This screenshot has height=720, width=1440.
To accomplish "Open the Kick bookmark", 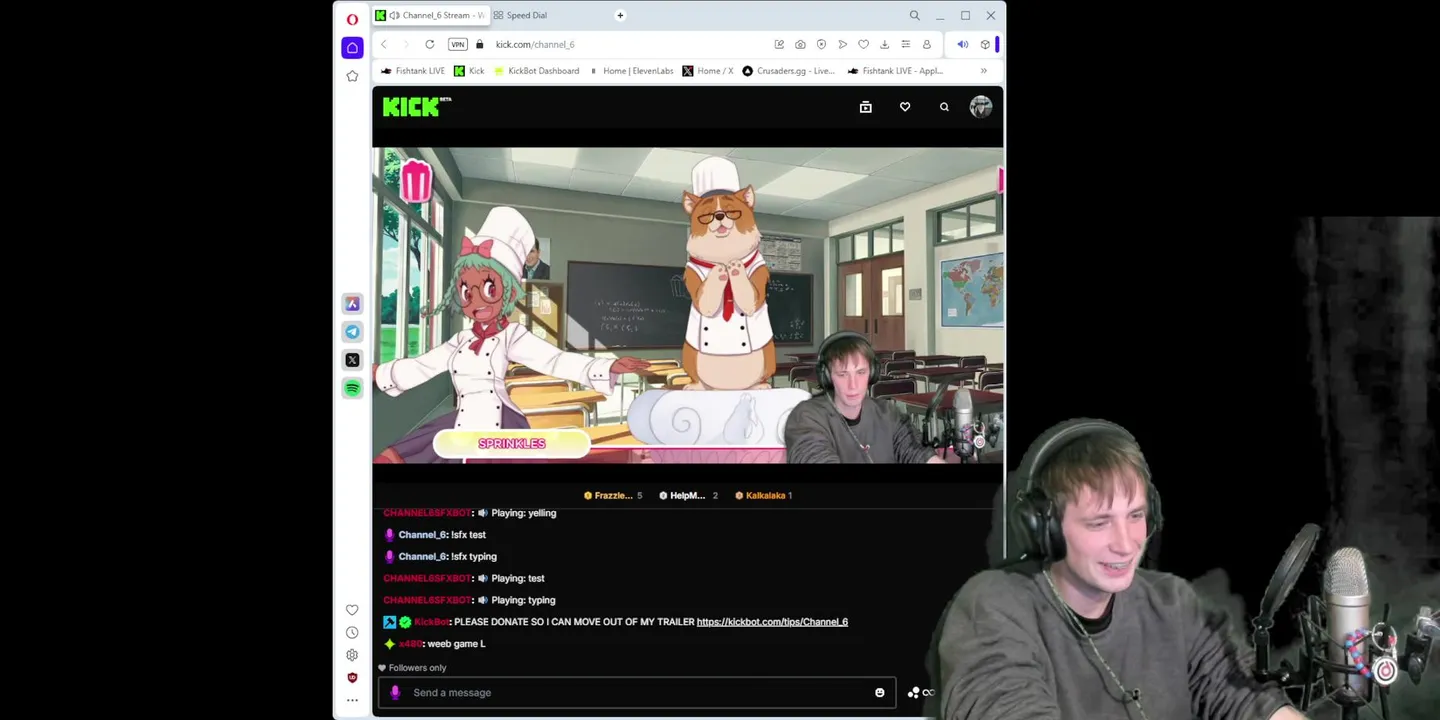I will click(469, 71).
